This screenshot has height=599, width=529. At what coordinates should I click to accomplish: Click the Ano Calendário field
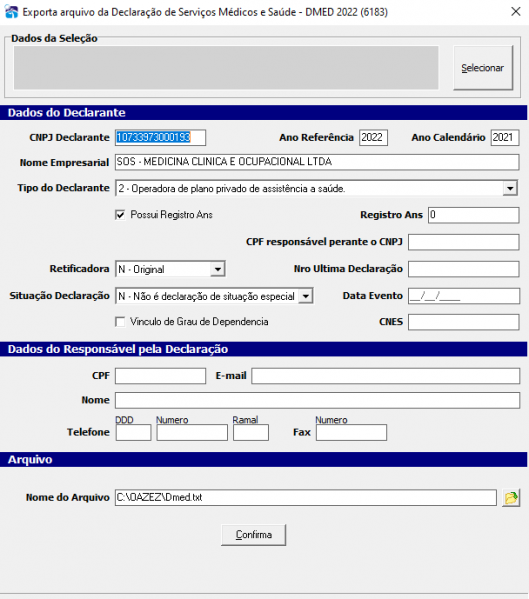(x=505, y=138)
